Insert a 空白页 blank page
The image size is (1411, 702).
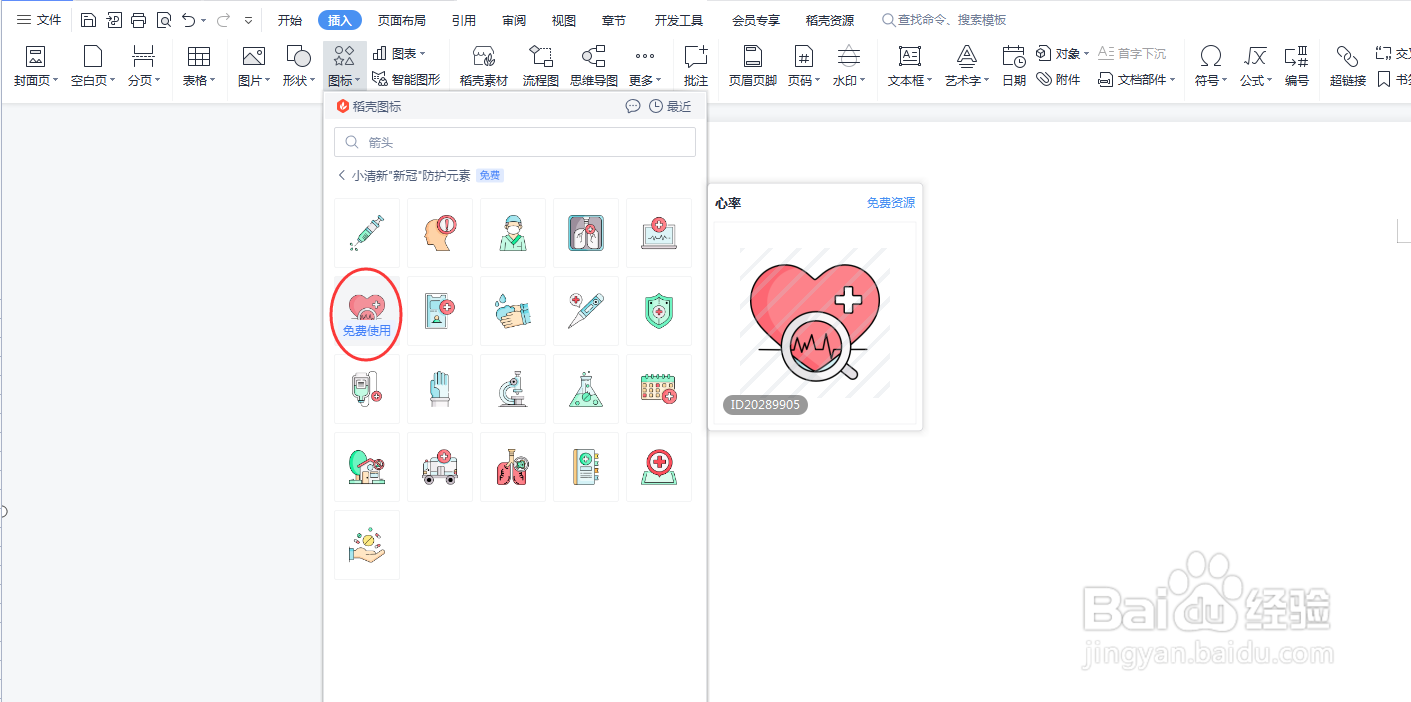92,66
